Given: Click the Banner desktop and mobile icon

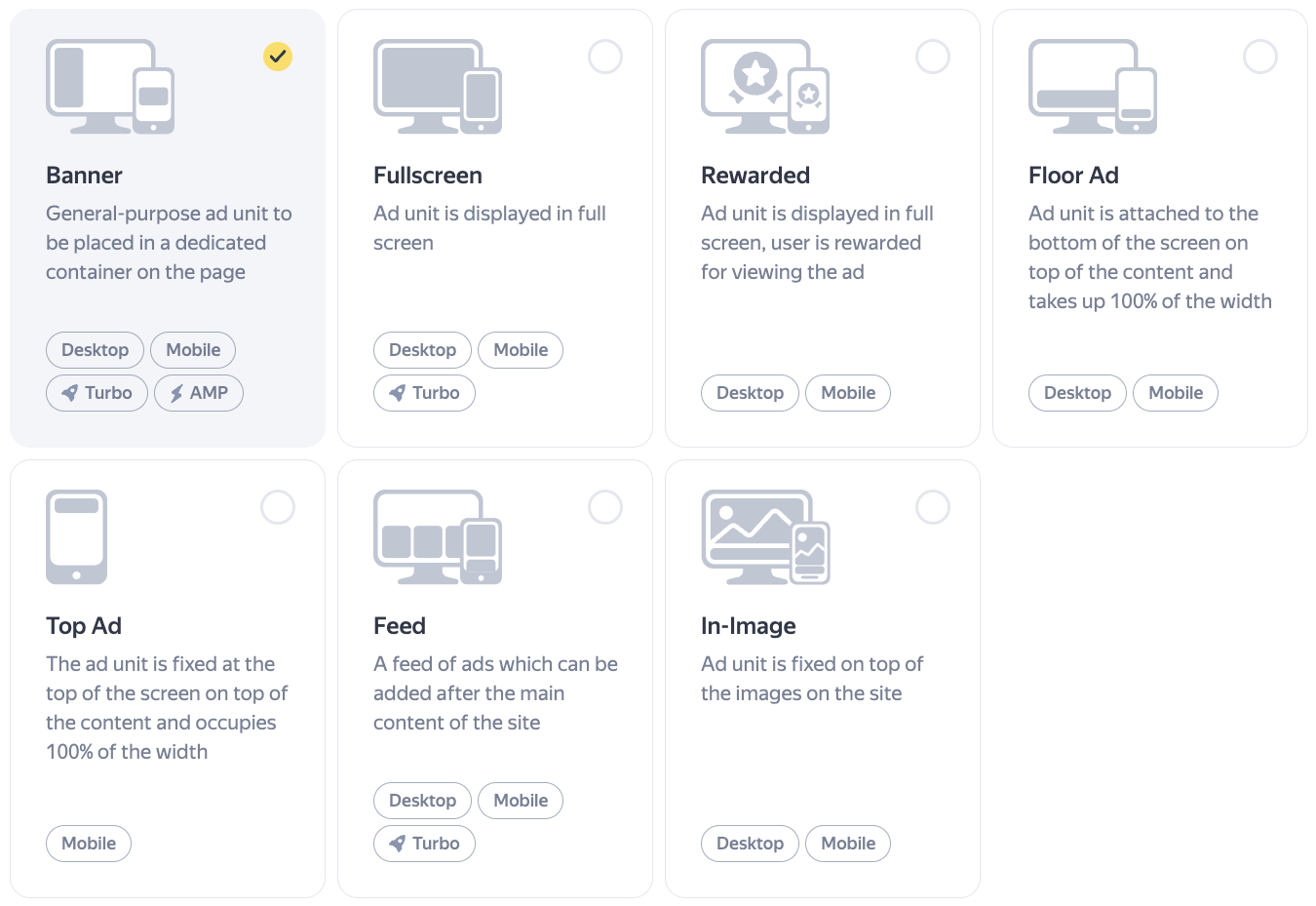Looking at the screenshot, I should [x=110, y=87].
